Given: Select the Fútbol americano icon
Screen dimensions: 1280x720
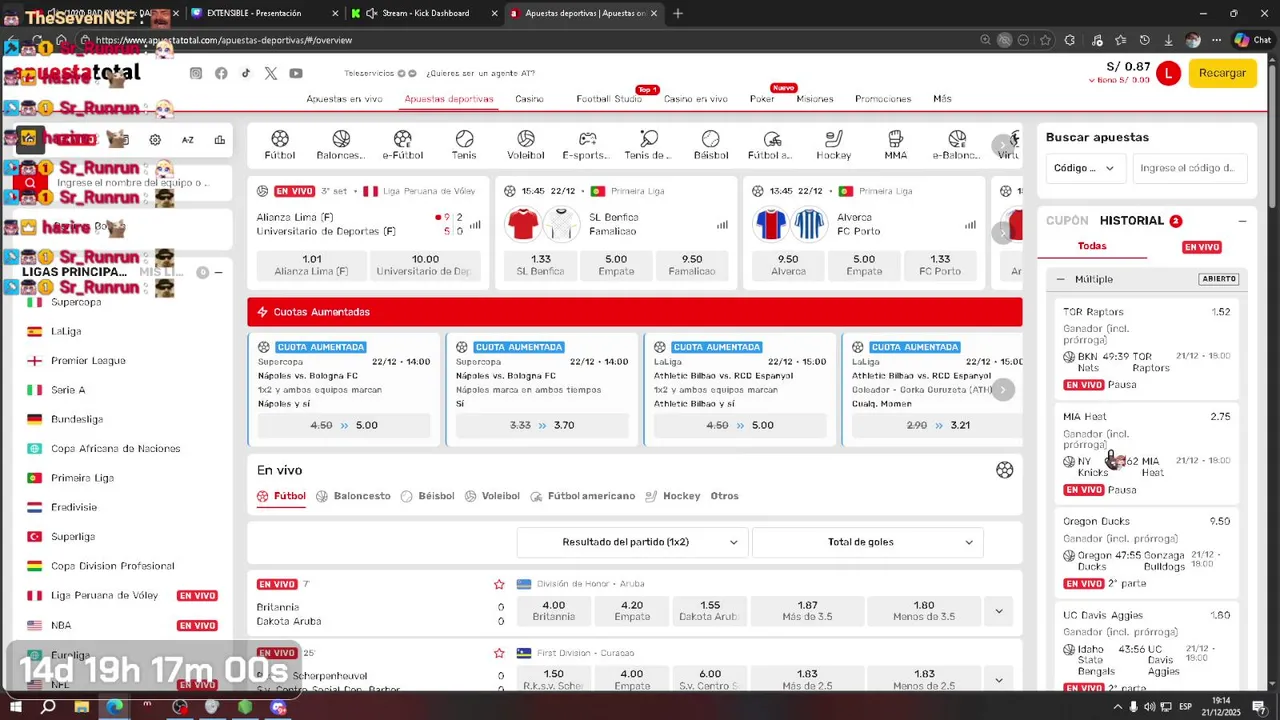Looking at the screenshot, I should (x=771, y=145).
